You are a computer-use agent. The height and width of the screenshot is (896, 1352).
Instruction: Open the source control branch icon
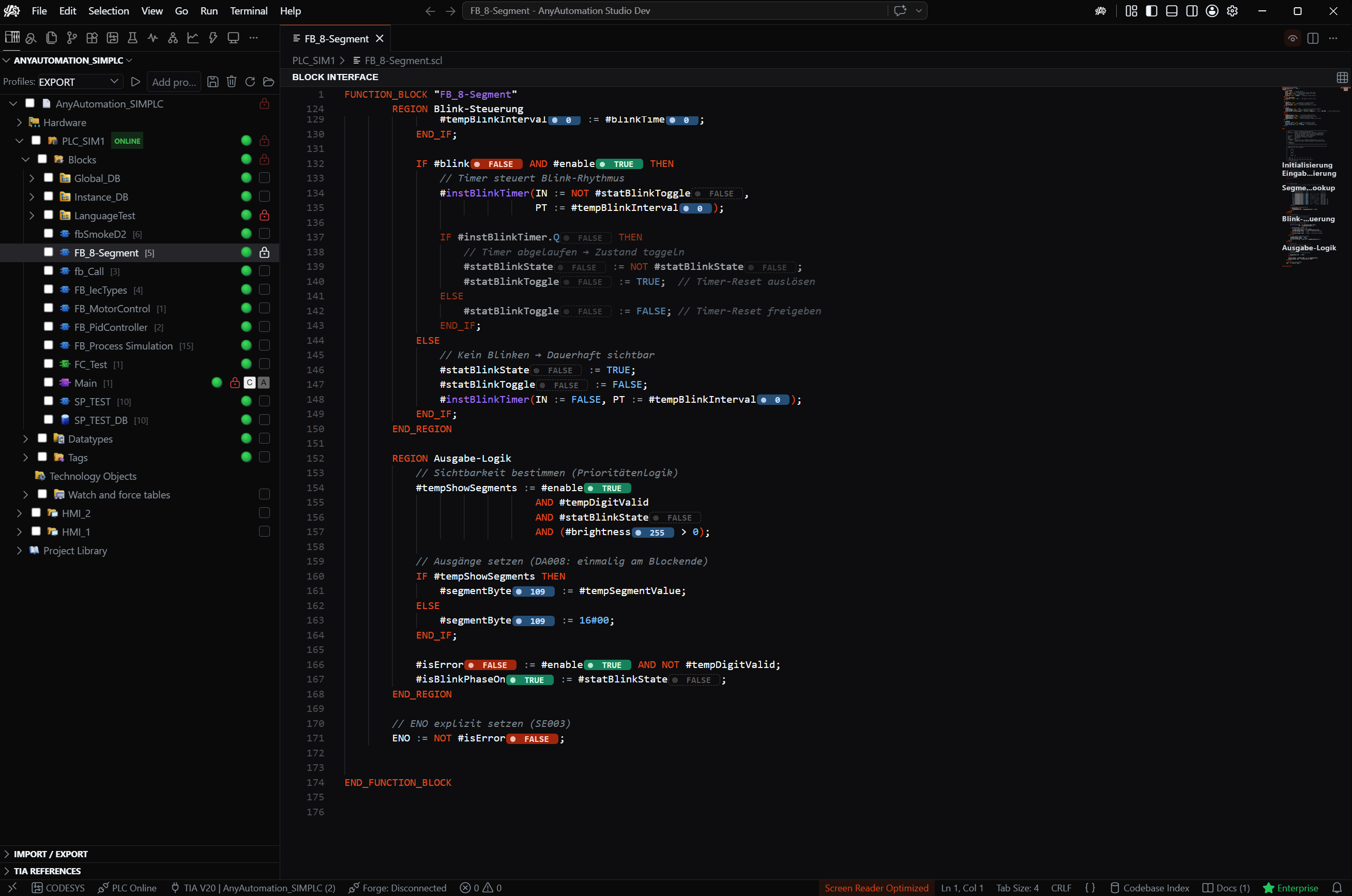[x=71, y=38]
